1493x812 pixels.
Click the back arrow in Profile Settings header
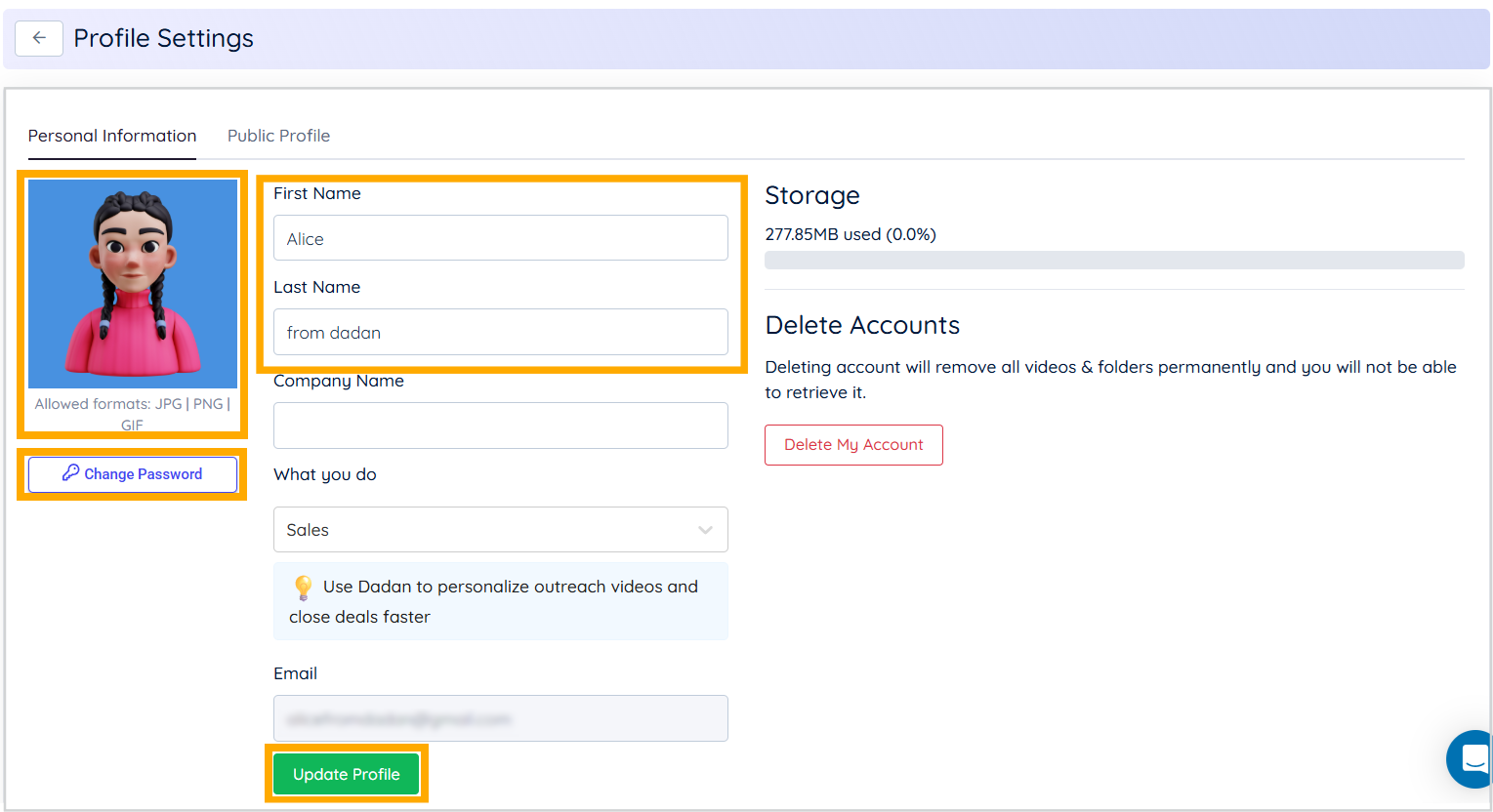pos(38,37)
